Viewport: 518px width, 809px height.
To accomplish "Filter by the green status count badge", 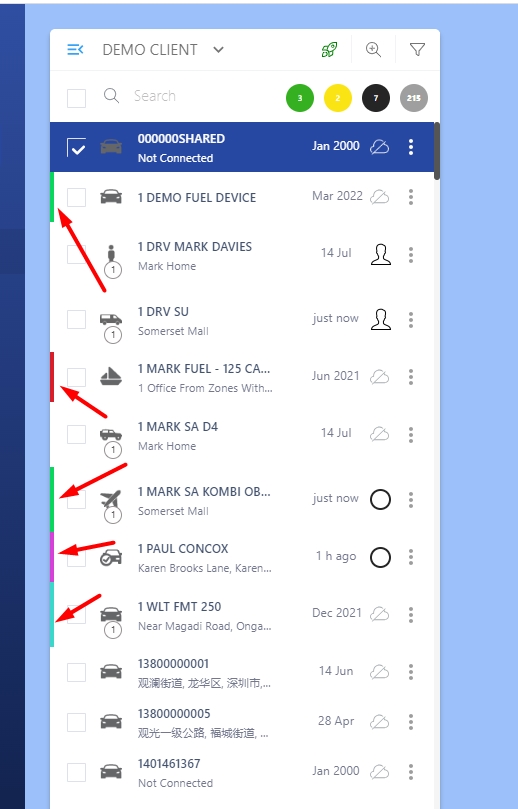I will [300, 98].
